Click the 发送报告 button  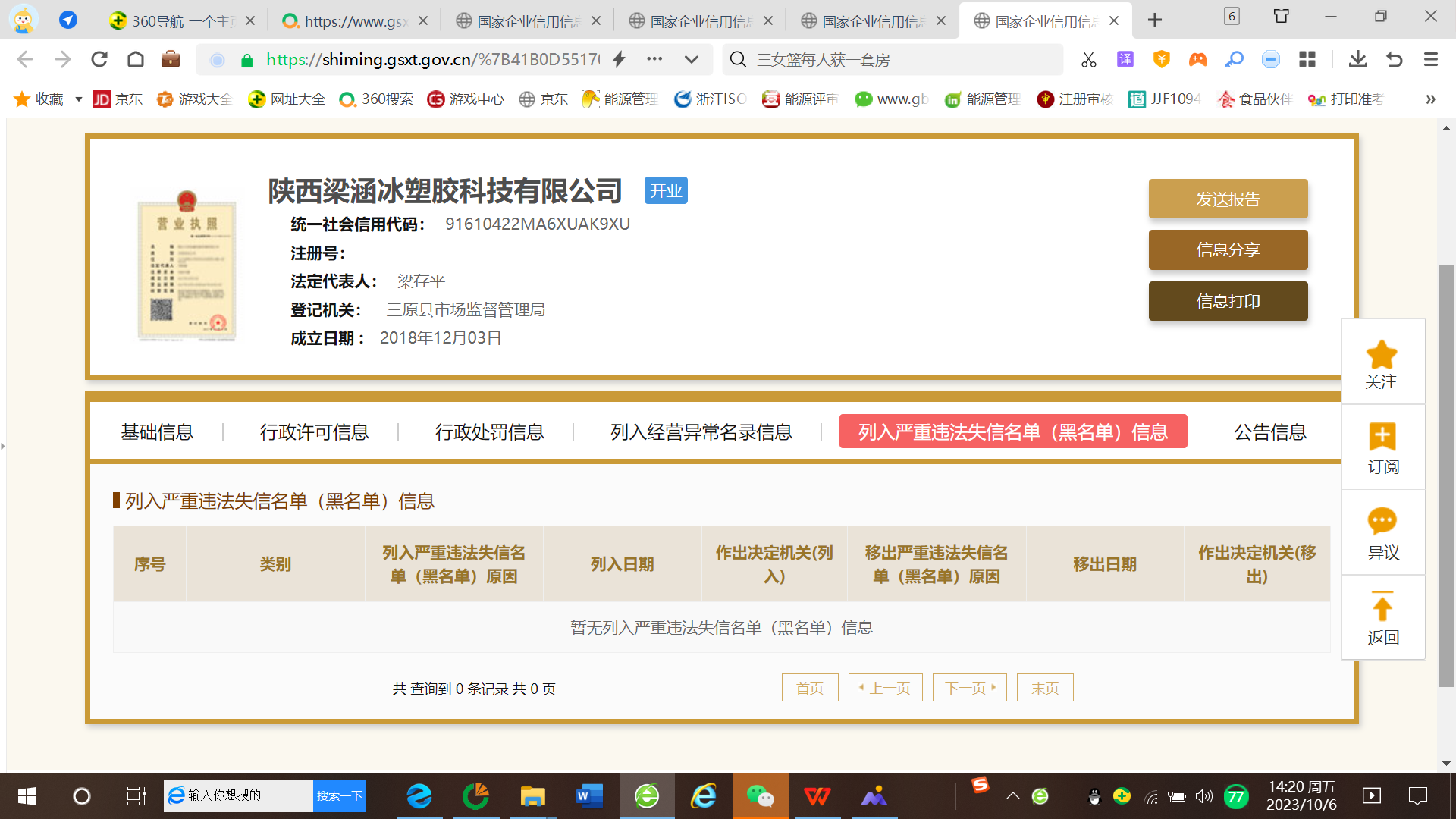(x=1228, y=199)
